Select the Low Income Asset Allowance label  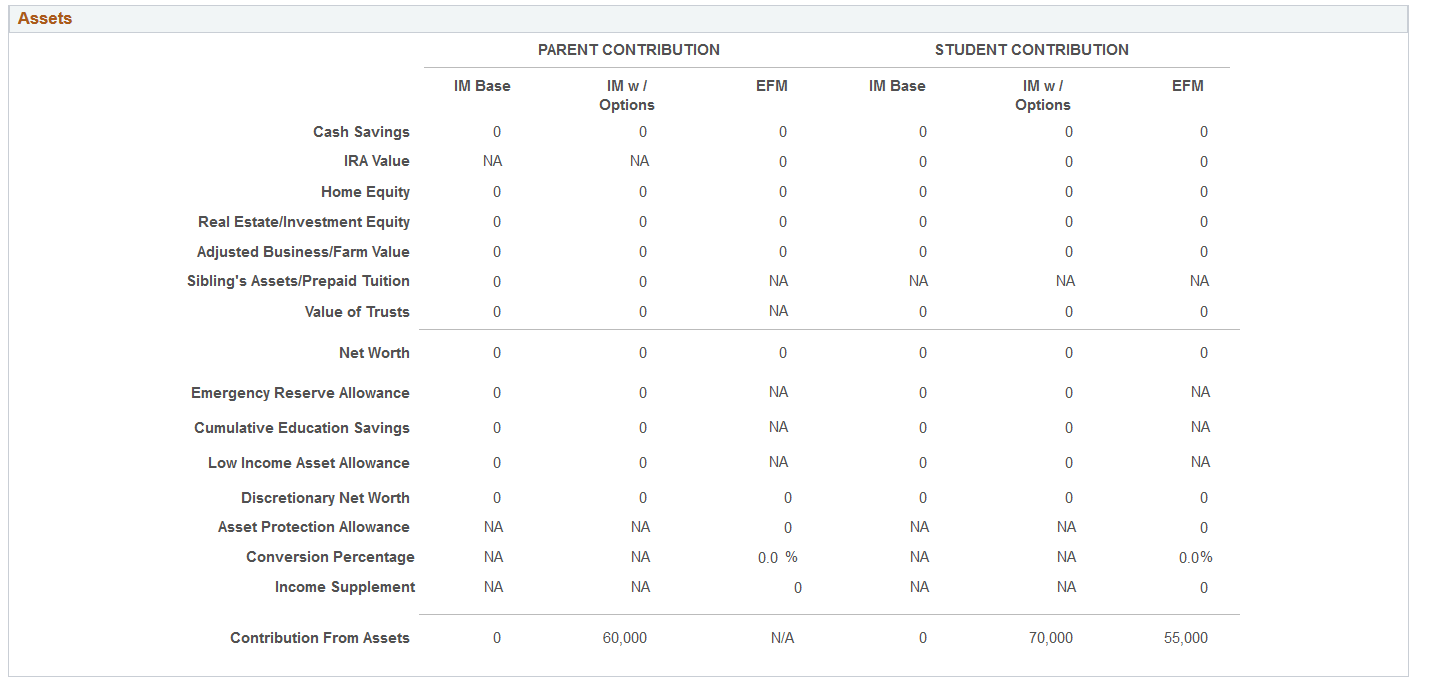coord(307,462)
